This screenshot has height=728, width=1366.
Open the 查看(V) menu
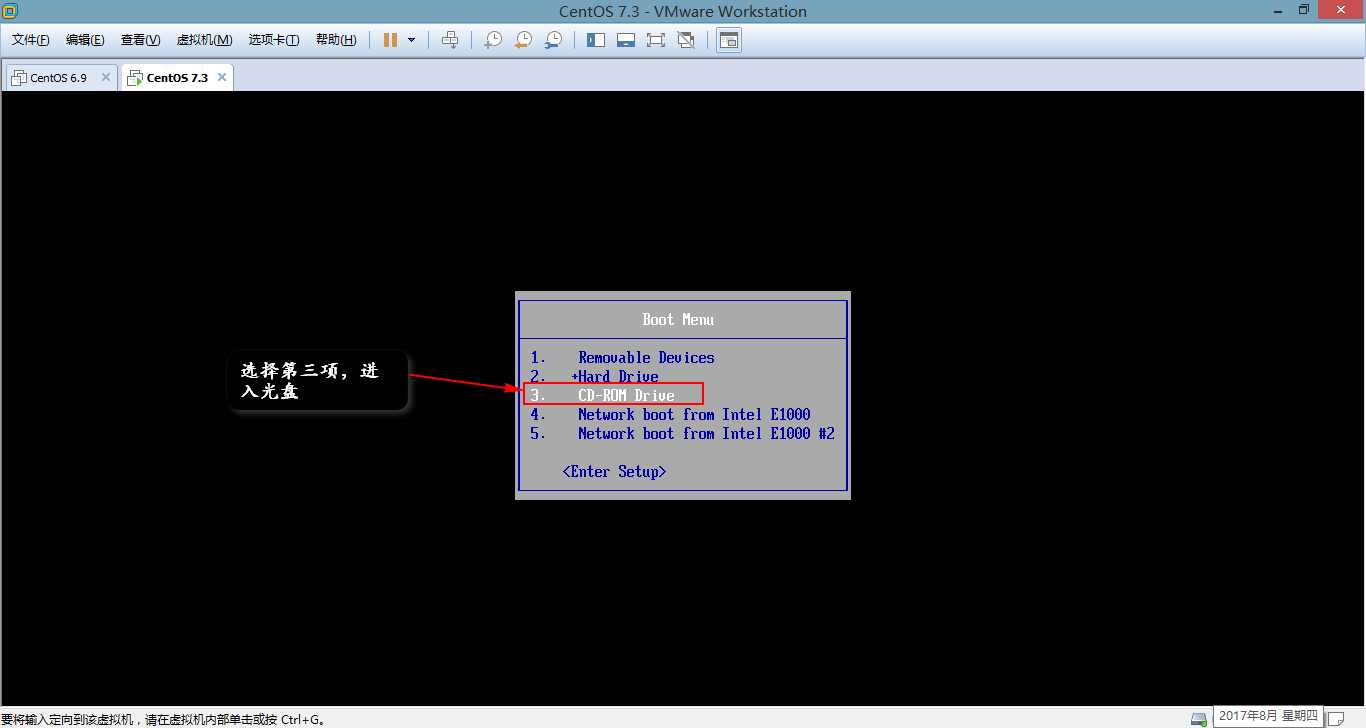click(x=140, y=40)
